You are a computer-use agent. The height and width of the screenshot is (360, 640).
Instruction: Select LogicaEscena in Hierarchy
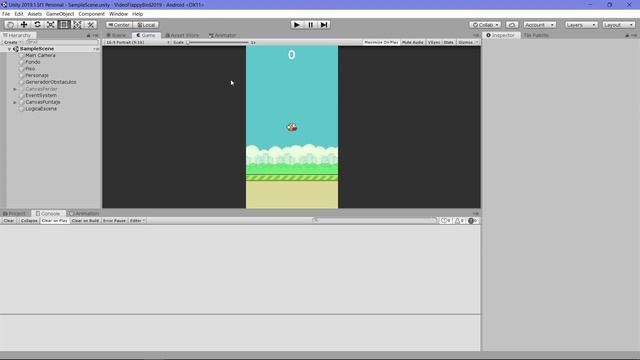pyautogui.click(x=41, y=109)
